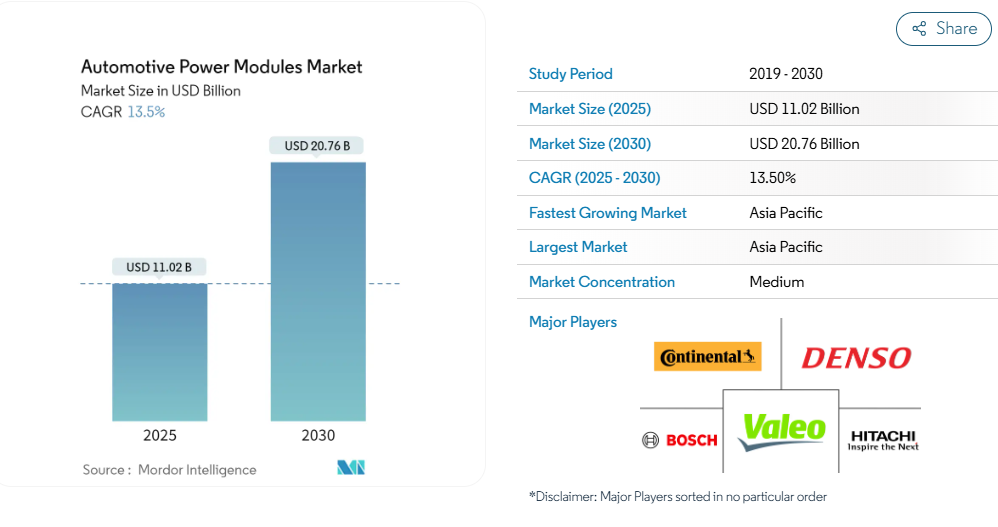
Task: Click the DENSO logo
Action: coord(856,357)
